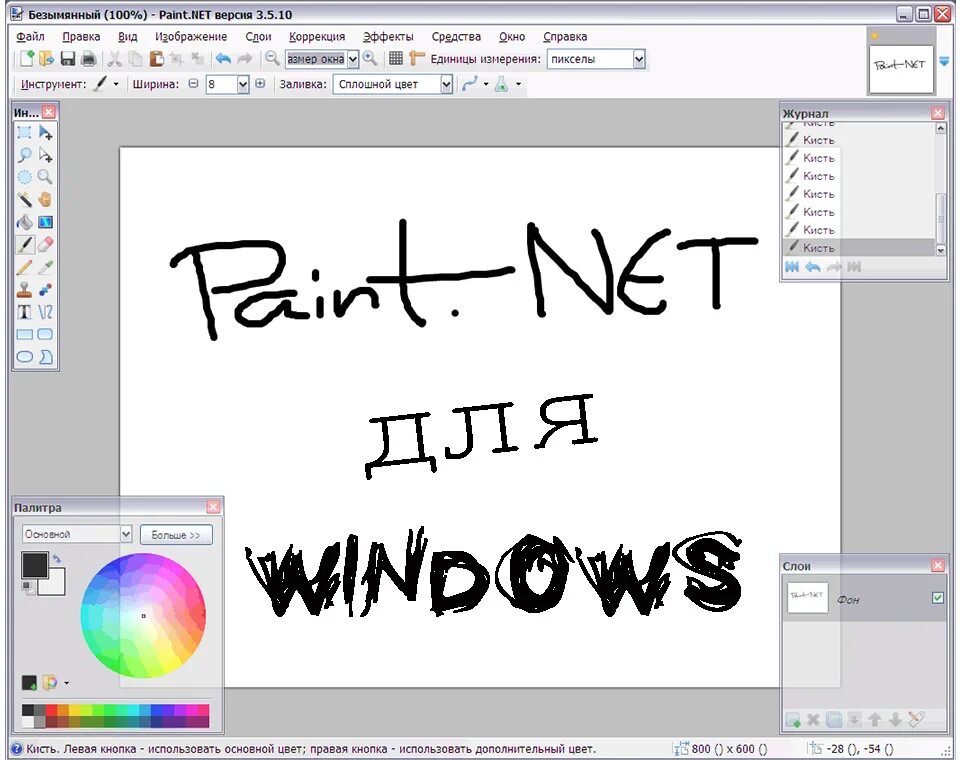Open the Эффекты menu
The height and width of the screenshot is (760, 960).
[388, 37]
